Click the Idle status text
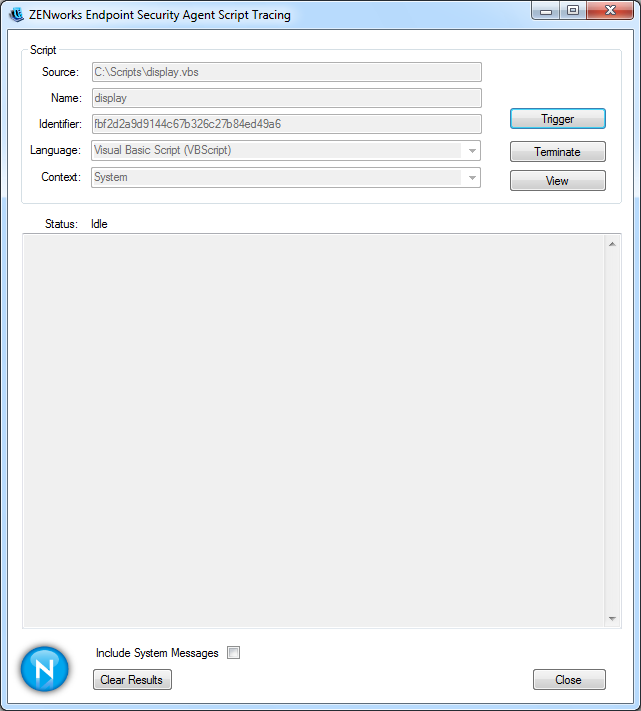Screen dimensions: 641x711 (99, 224)
